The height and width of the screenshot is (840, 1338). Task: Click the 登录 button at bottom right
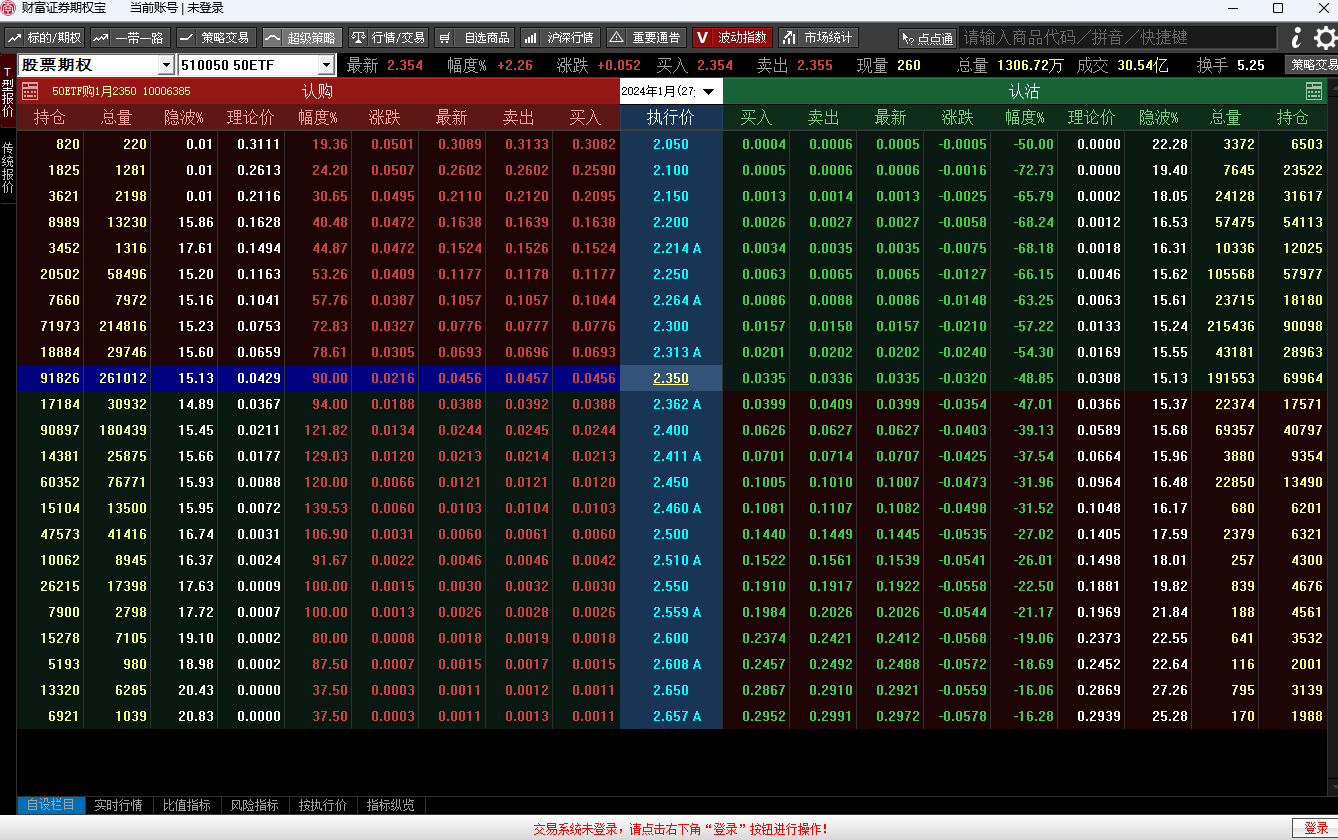coord(1316,828)
